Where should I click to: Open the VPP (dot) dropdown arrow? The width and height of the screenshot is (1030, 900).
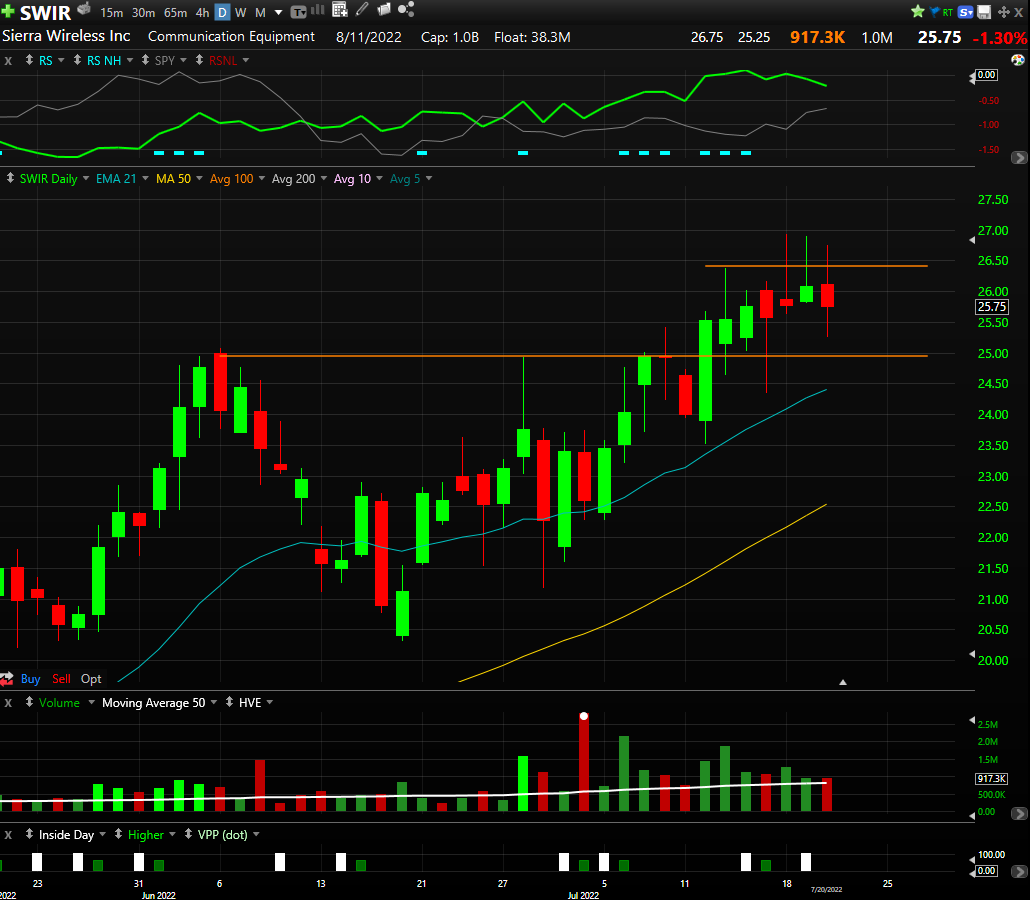[x=256, y=834]
